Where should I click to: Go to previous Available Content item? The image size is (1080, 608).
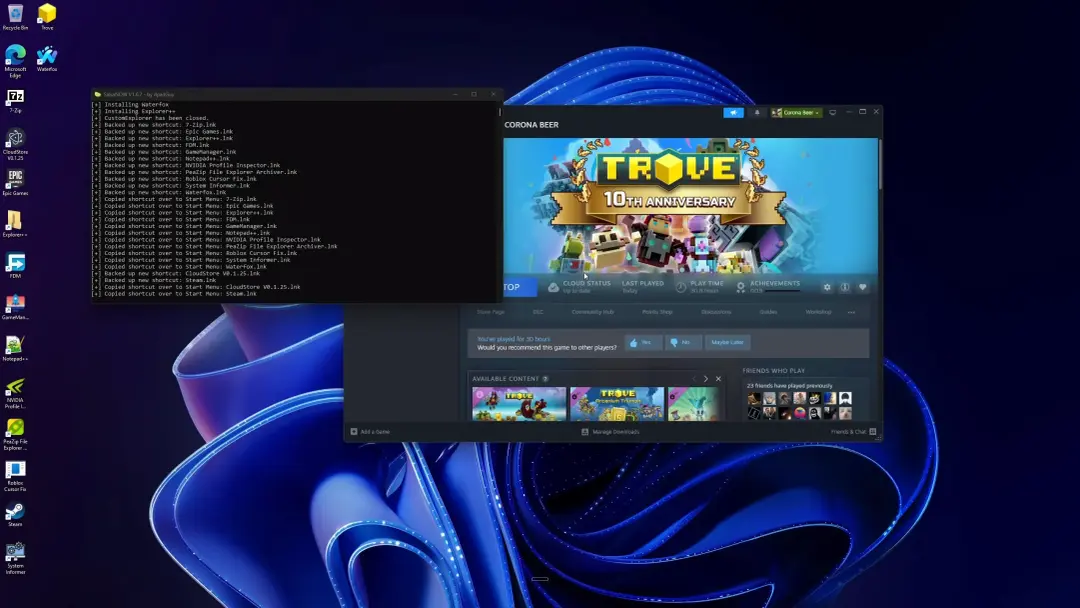(694, 379)
